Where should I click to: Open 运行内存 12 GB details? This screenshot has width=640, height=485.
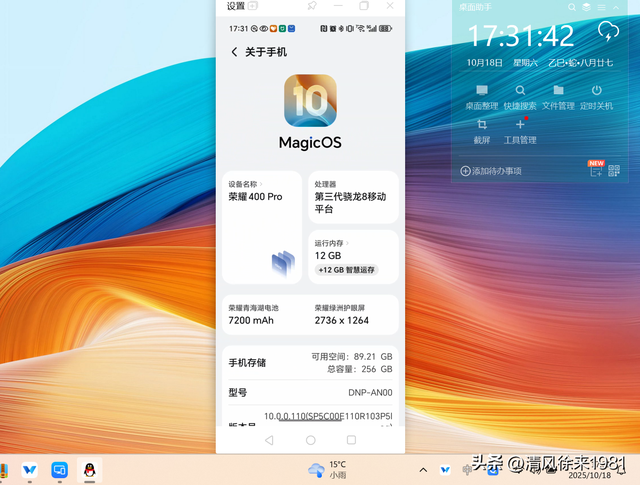(x=353, y=257)
